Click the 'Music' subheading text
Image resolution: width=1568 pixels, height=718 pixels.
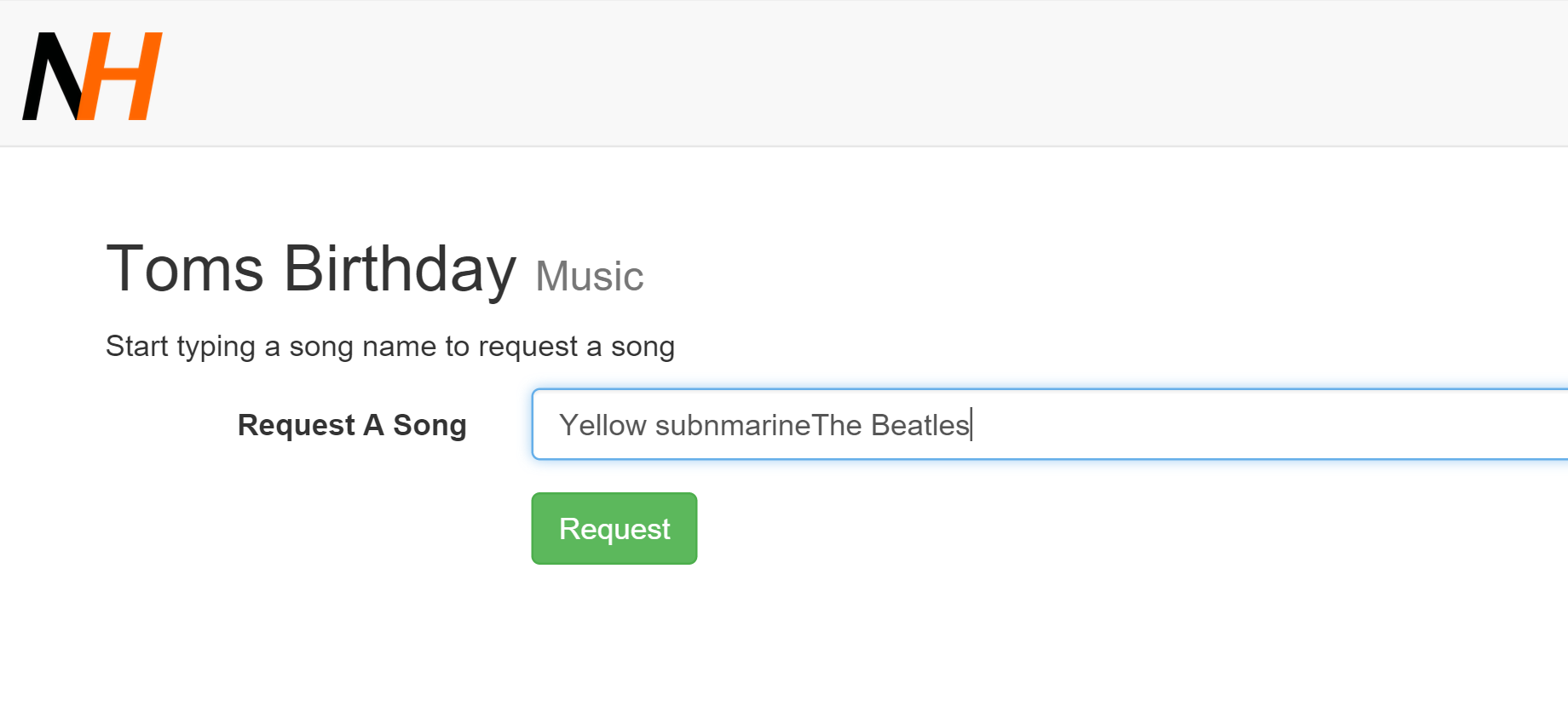pyautogui.click(x=589, y=277)
